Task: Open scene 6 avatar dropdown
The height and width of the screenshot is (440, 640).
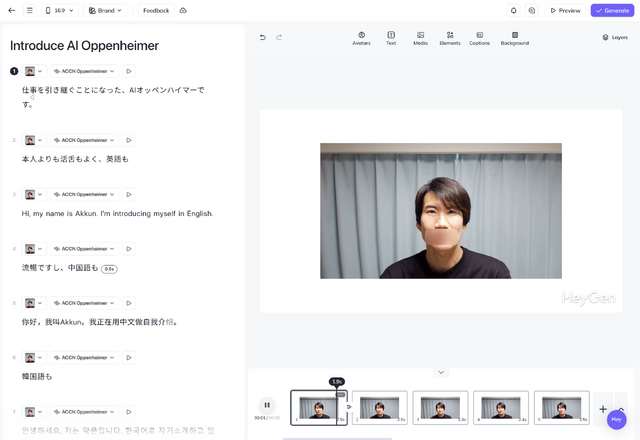Action: [x=34, y=358]
